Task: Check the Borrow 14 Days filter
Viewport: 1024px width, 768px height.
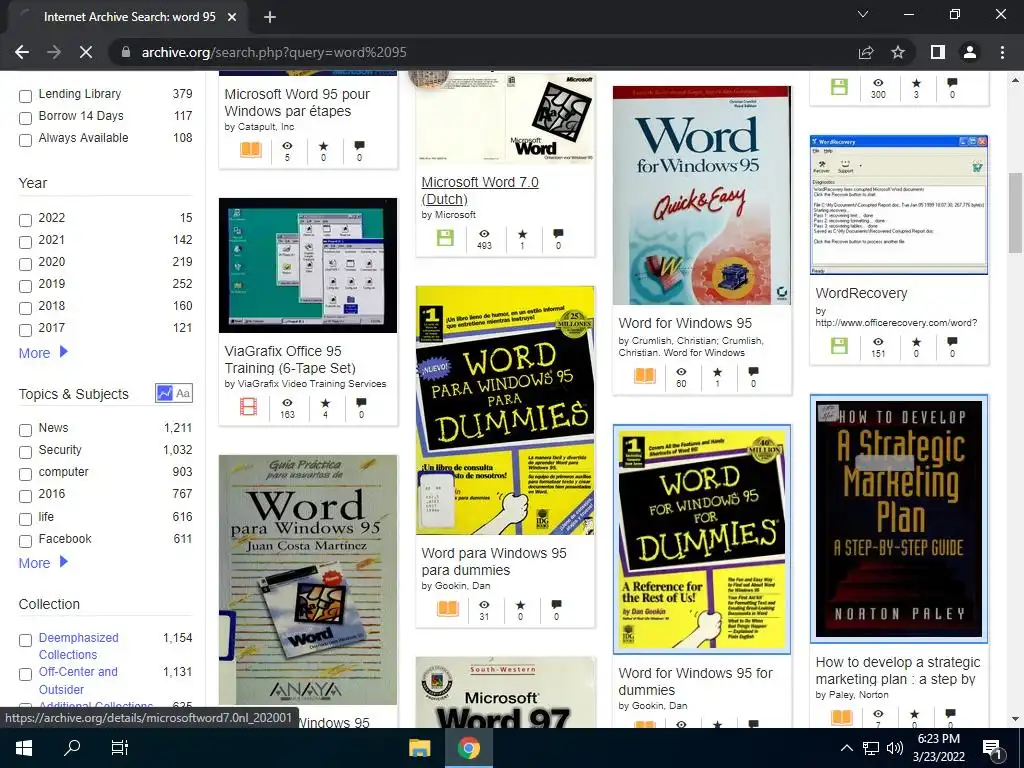Action: 25,118
